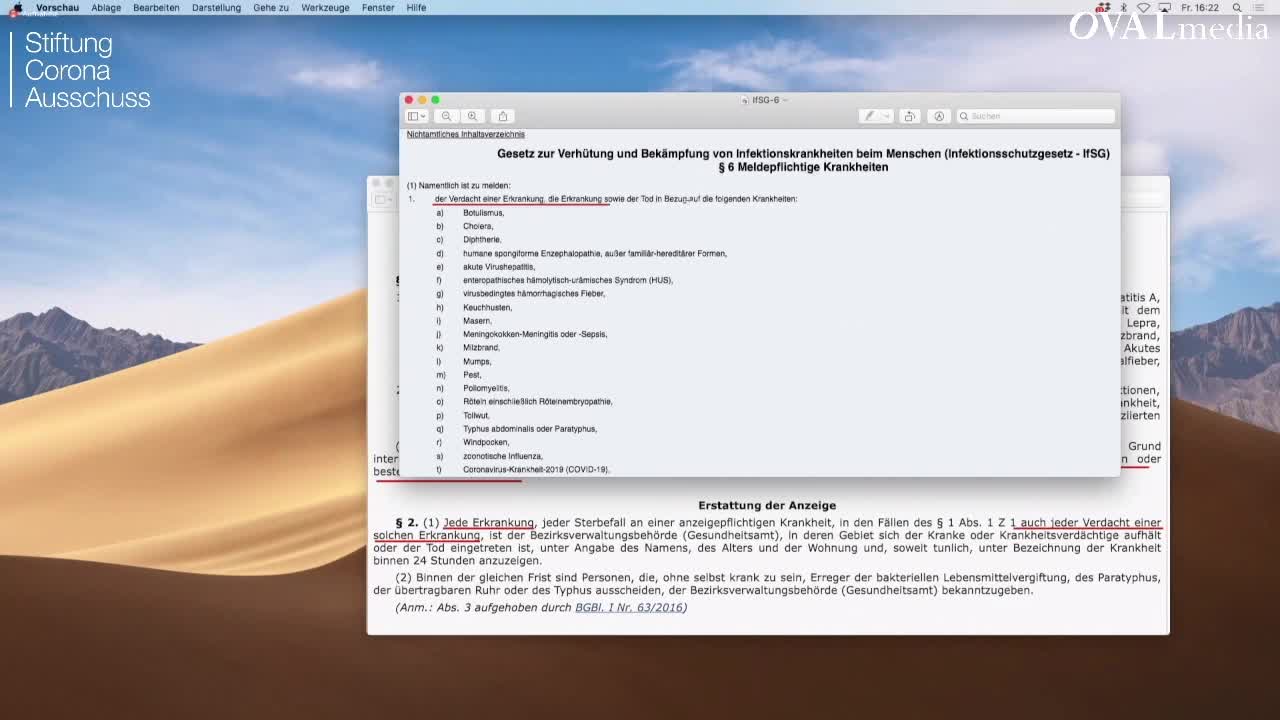Click list entry Diphtherie
The image size is (1280, 720).
(x=482, y=240)
